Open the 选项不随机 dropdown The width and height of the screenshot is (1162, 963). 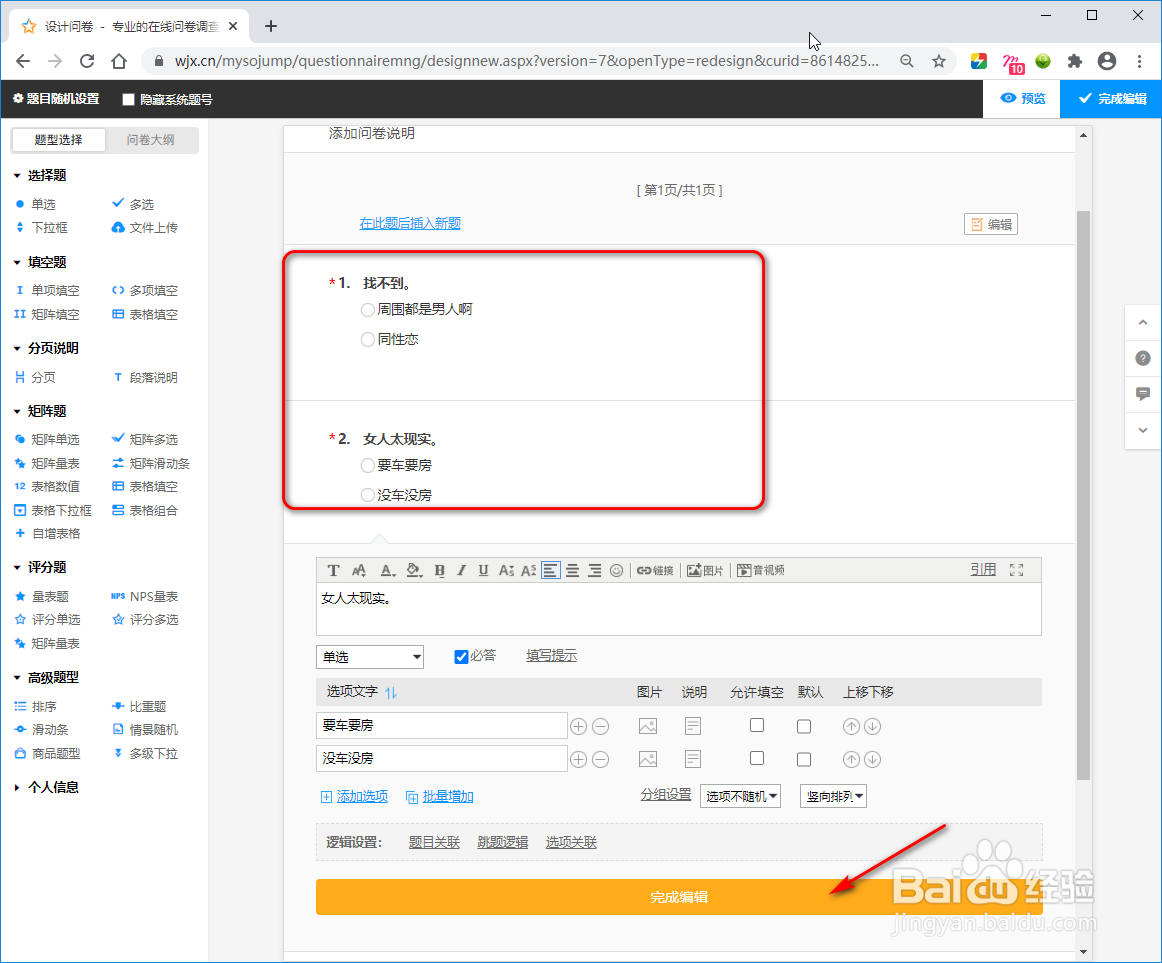point(740,796)
